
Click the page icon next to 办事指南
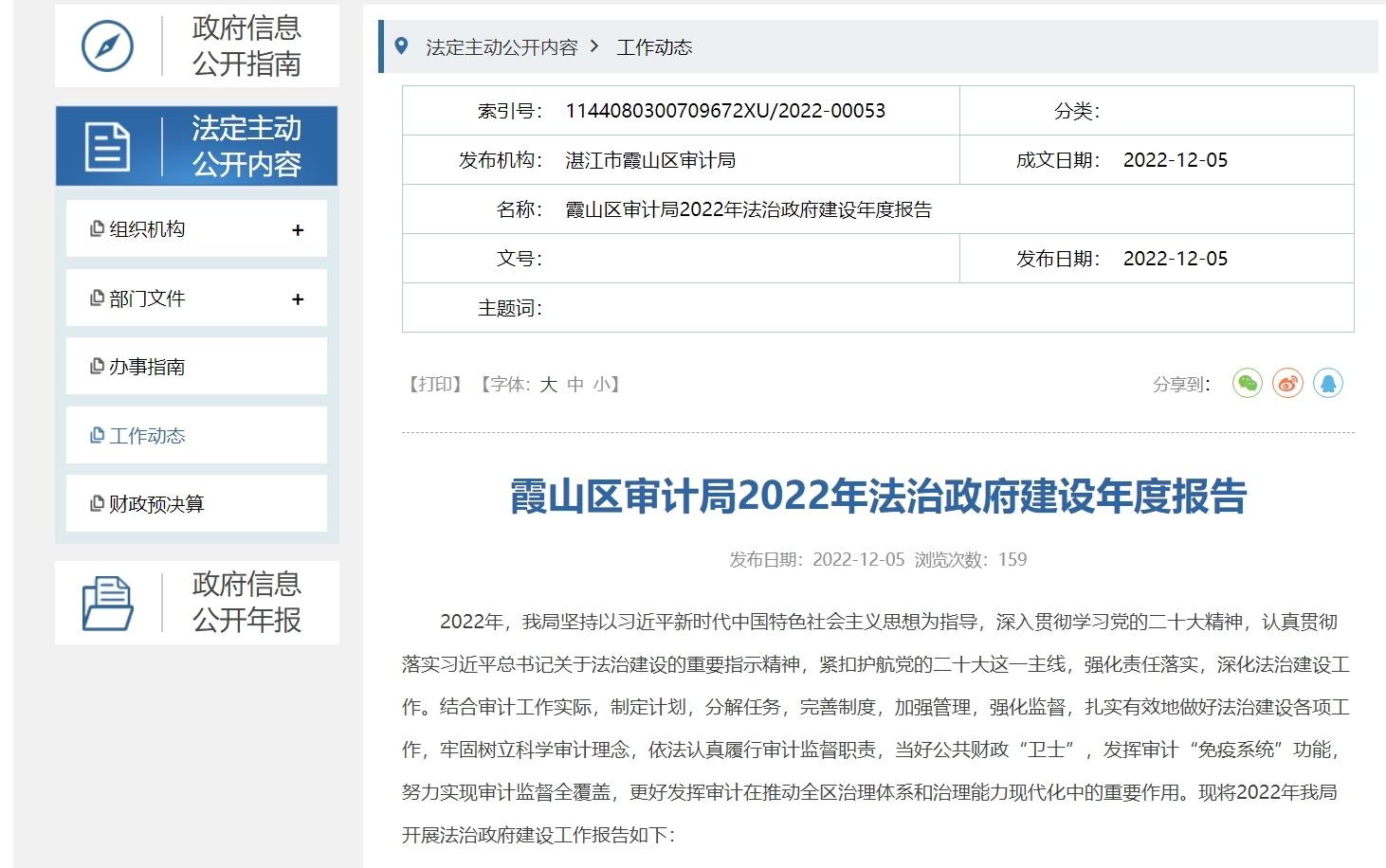(x=97, y=366)
